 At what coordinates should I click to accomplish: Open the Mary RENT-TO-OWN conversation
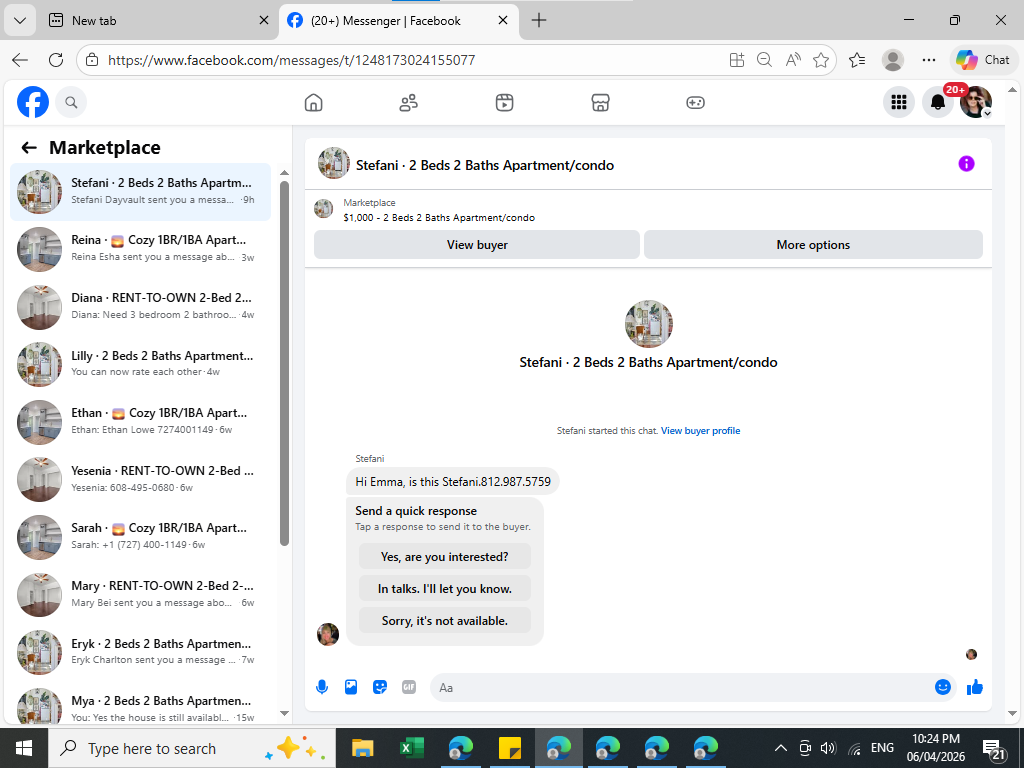pyautogui.click(x=140, y=595)
